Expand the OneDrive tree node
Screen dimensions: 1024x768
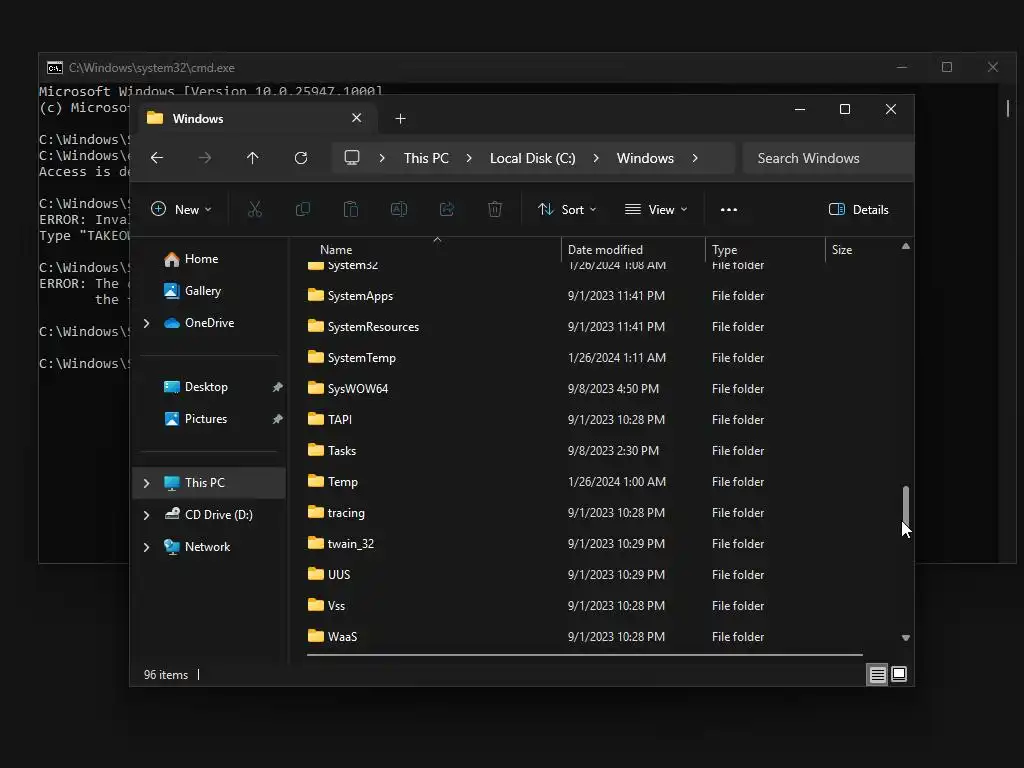(x=146, y=323)
